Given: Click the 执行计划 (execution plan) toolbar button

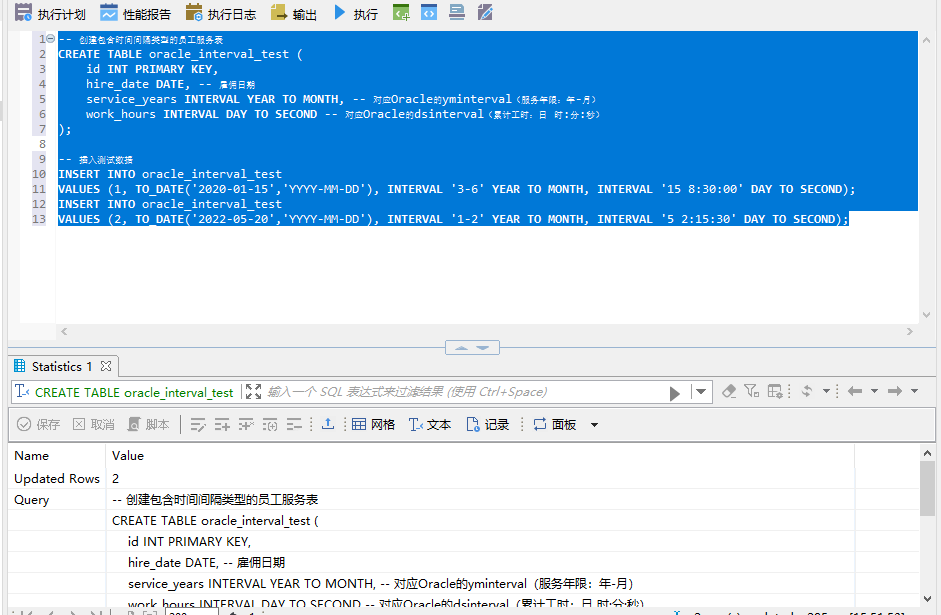Looking at the screenshot, I should (x=50, y=14).
